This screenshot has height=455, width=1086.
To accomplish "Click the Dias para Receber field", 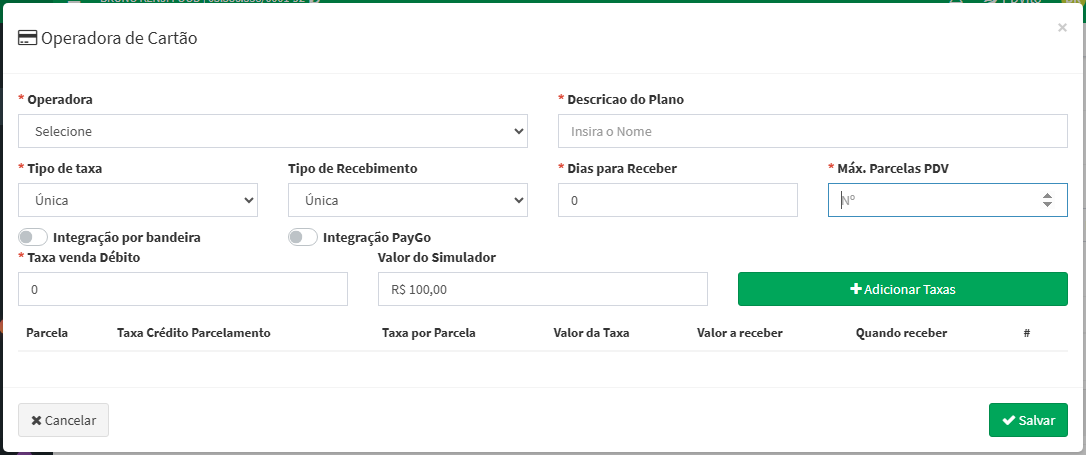I will tap(678, 200).
